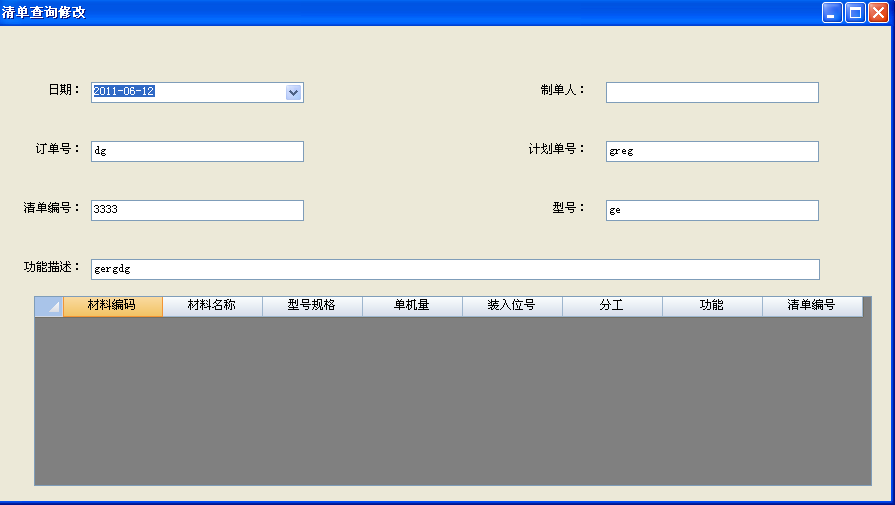Open the 日期 date dropdown arrow
Screen dimensions: 895x505
tap(293, 92)
